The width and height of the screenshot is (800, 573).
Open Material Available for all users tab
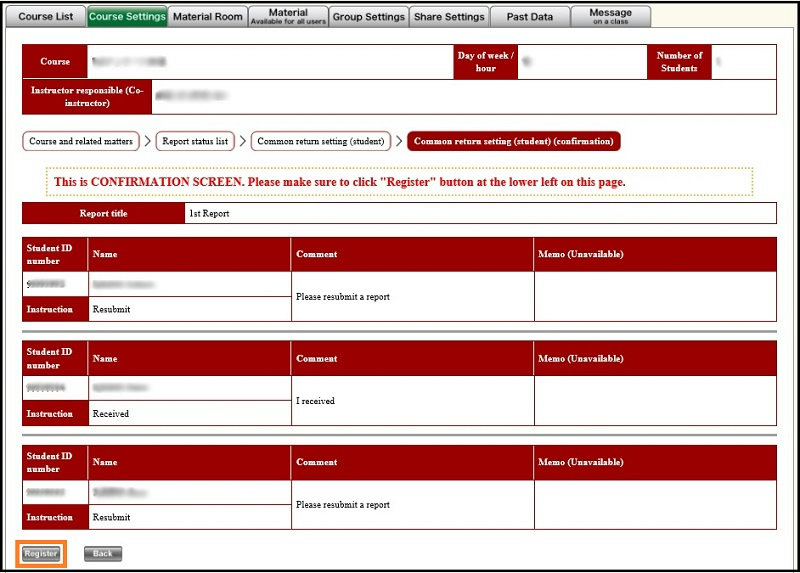(x=288, y=17)
